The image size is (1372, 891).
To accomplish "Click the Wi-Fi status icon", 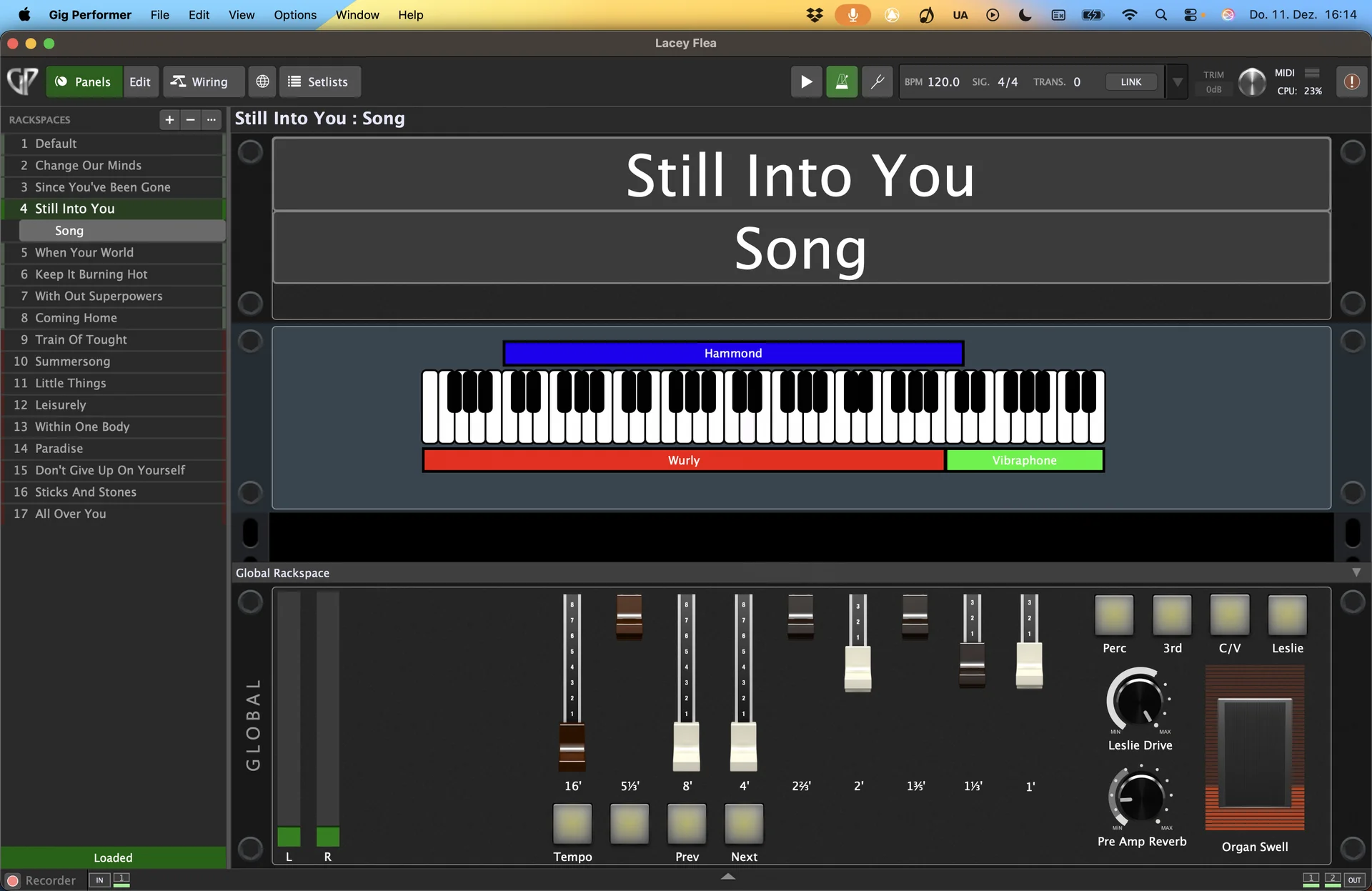I will click(1129, 15).
